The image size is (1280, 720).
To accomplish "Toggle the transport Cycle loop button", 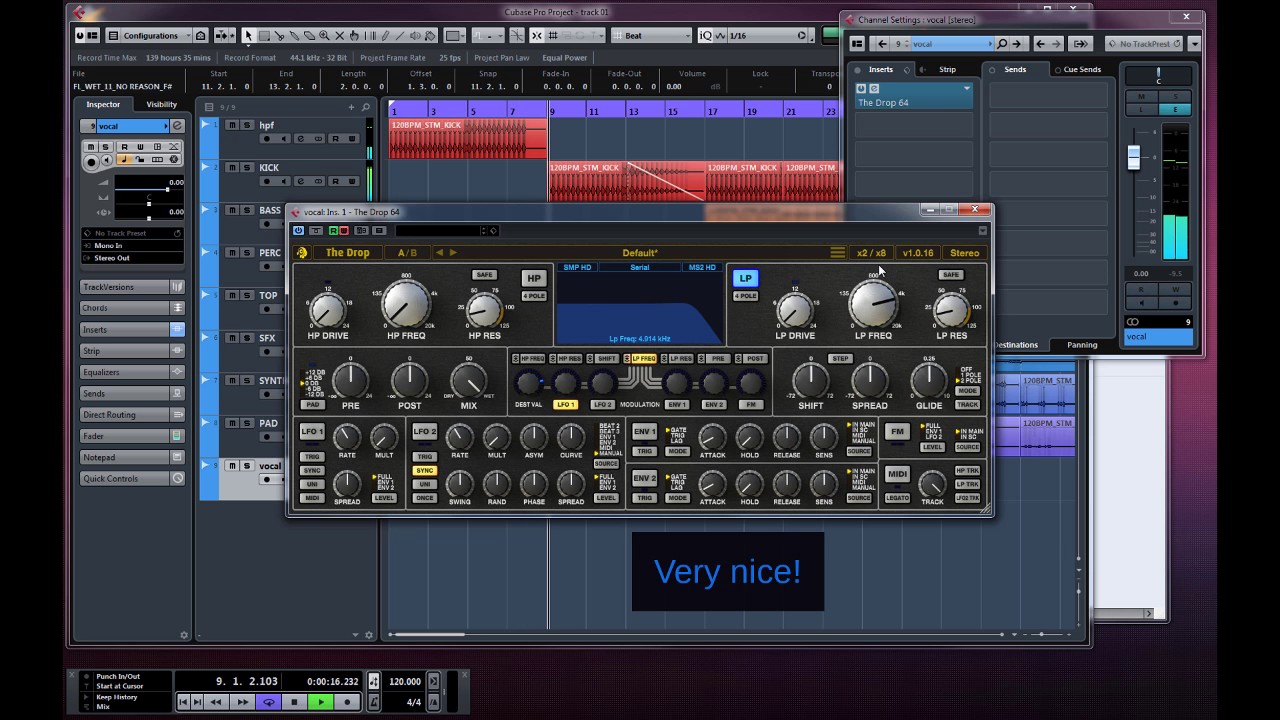I will click(x=269, y=702).
